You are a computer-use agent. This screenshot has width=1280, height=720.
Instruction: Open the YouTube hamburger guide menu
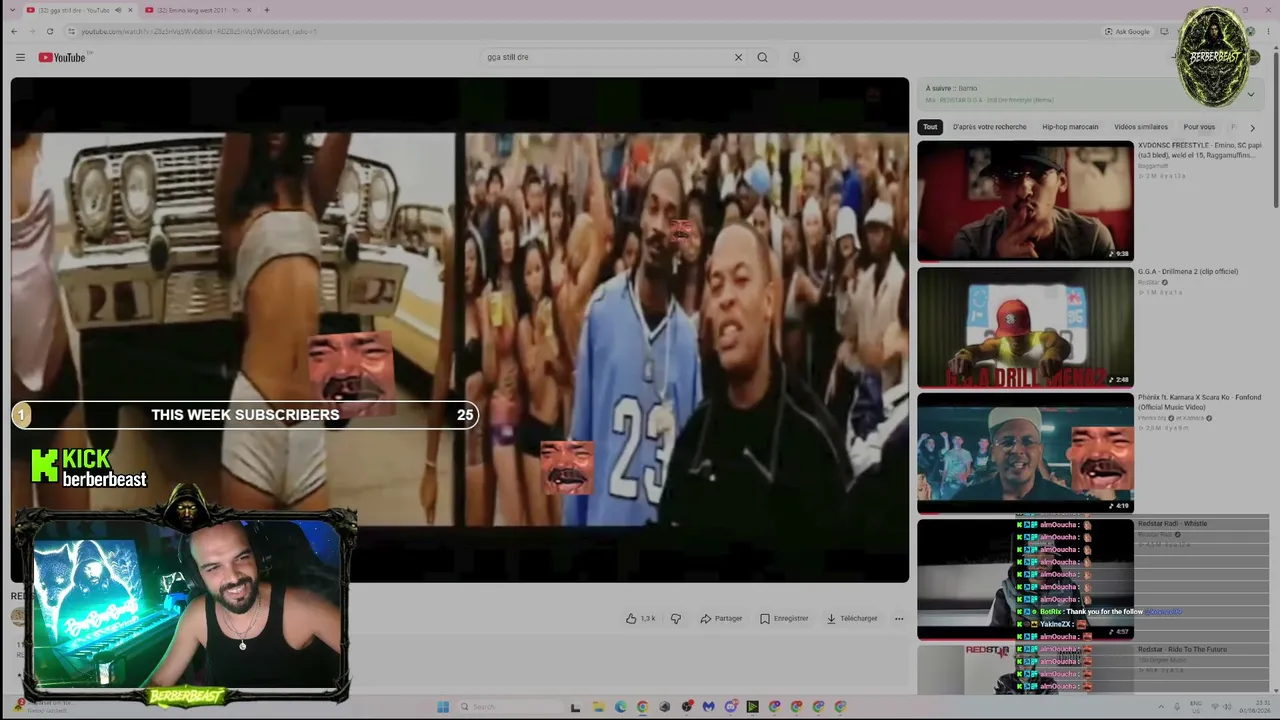[x=20, y=57]
